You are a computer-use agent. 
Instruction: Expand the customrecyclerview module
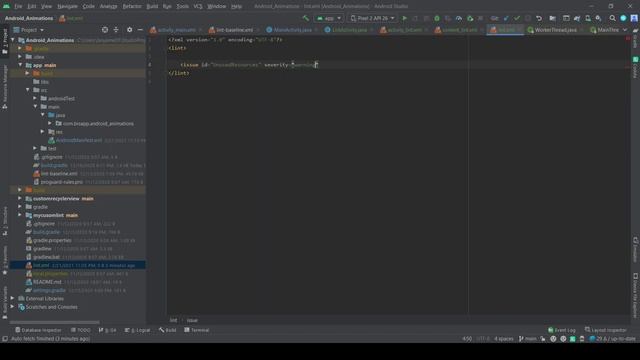tap(20, 198)
